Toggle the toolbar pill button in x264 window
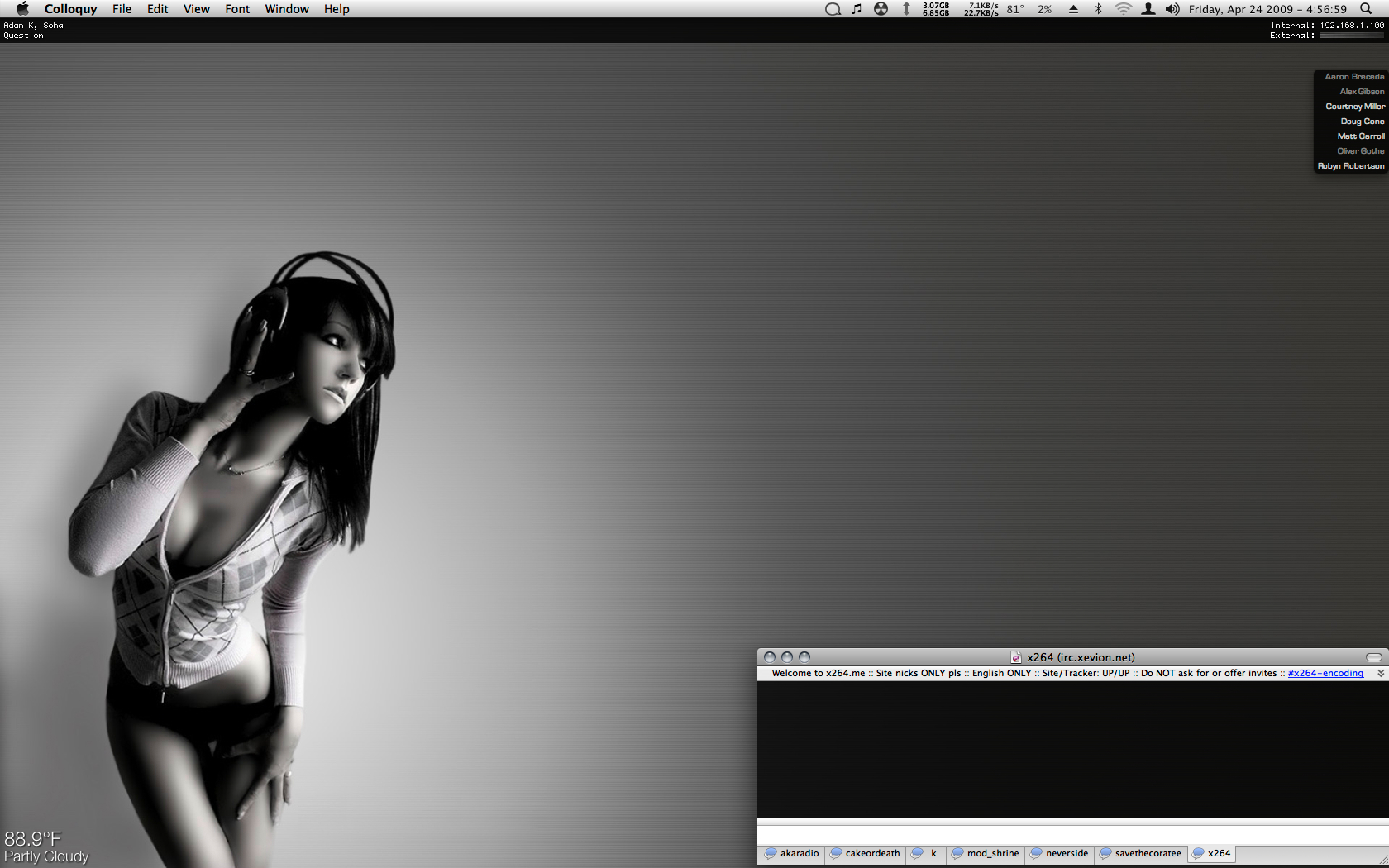 [1374, 657]
